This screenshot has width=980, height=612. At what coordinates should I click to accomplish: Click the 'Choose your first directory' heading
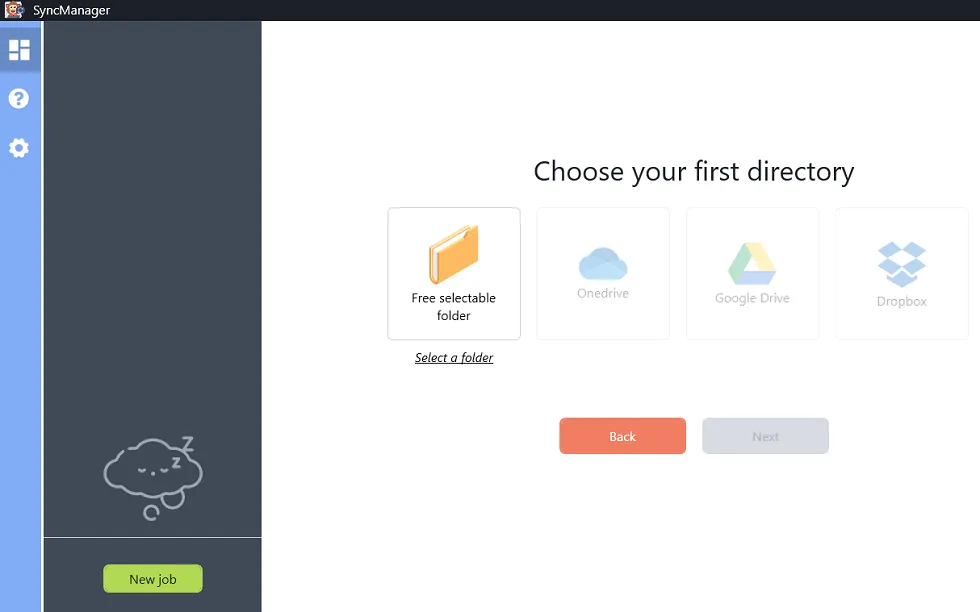coord(693,172)
